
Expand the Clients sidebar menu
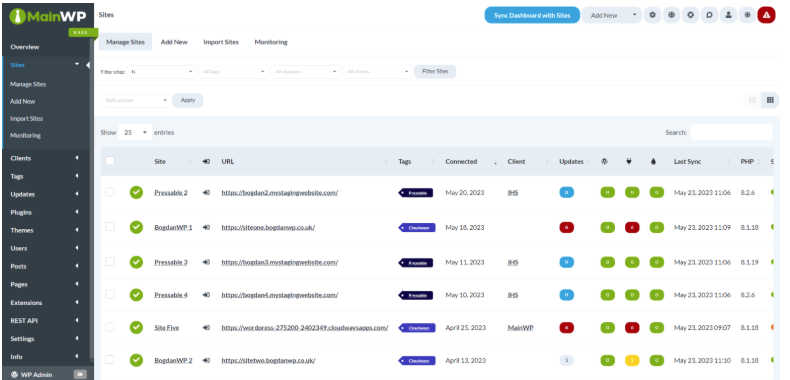pos(45,158)
